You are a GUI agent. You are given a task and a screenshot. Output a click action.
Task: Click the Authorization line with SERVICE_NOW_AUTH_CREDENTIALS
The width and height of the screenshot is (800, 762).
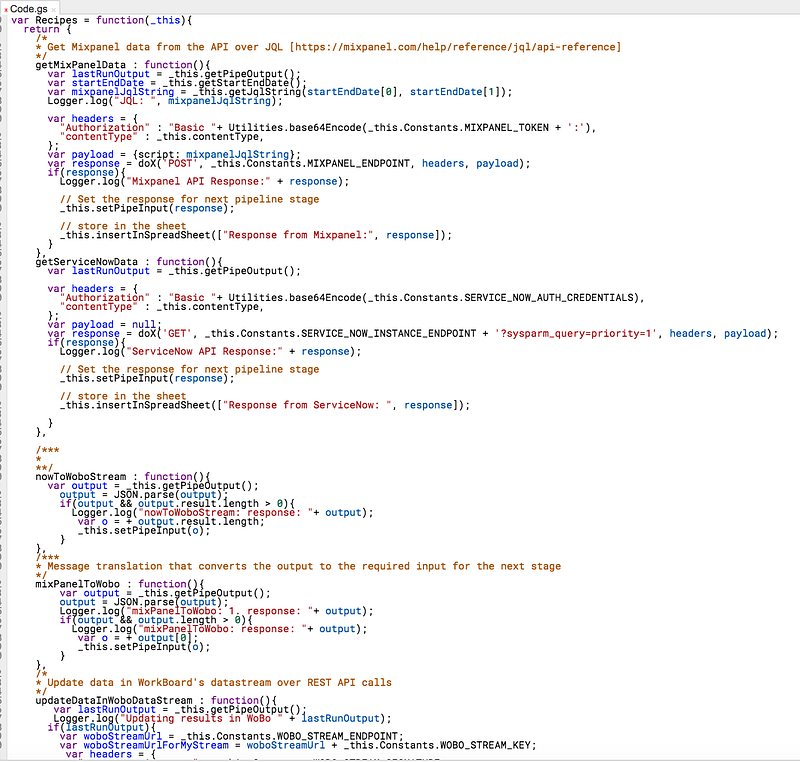pos(352,297)
